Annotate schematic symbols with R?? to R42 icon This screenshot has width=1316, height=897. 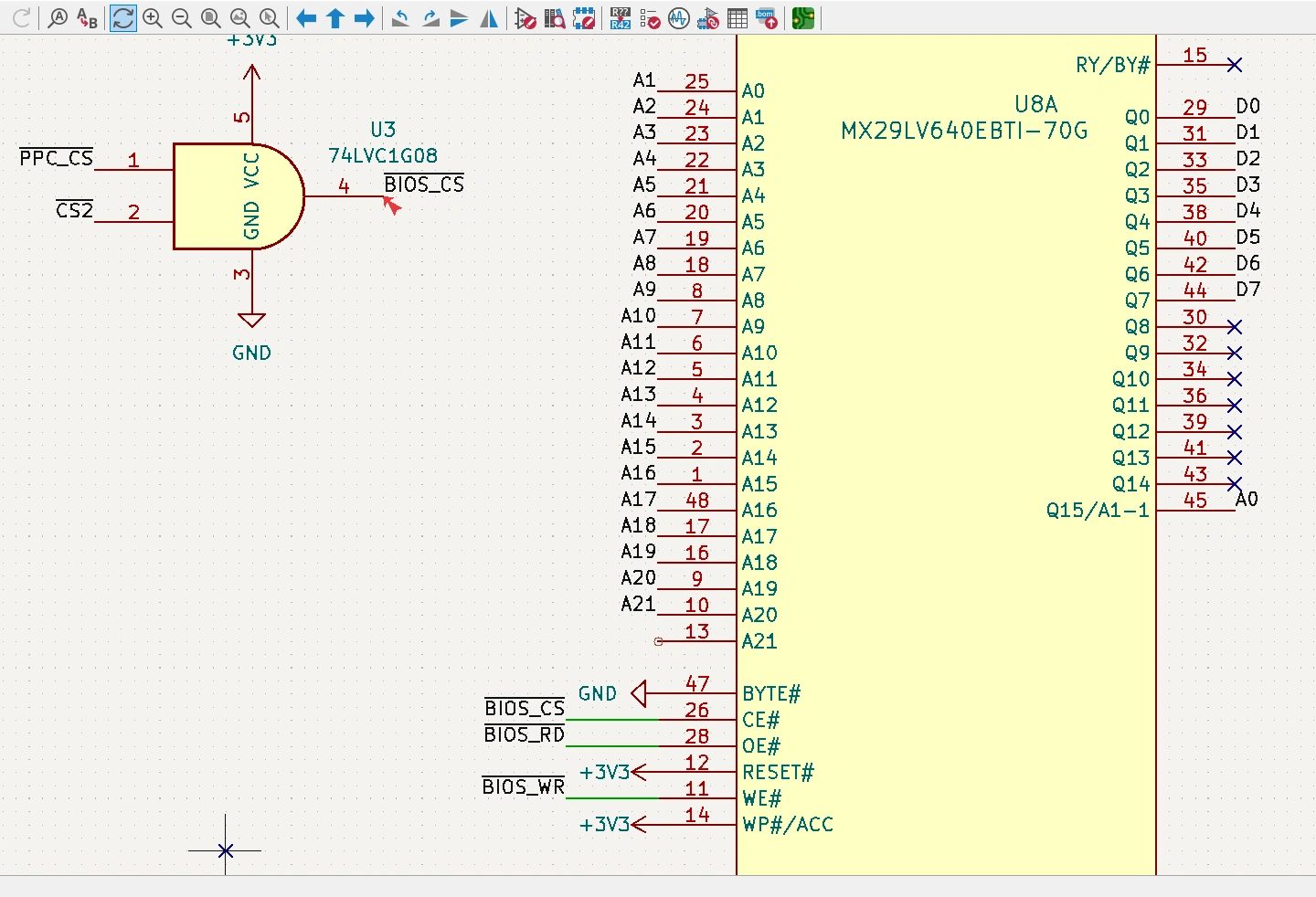point(621,18)
